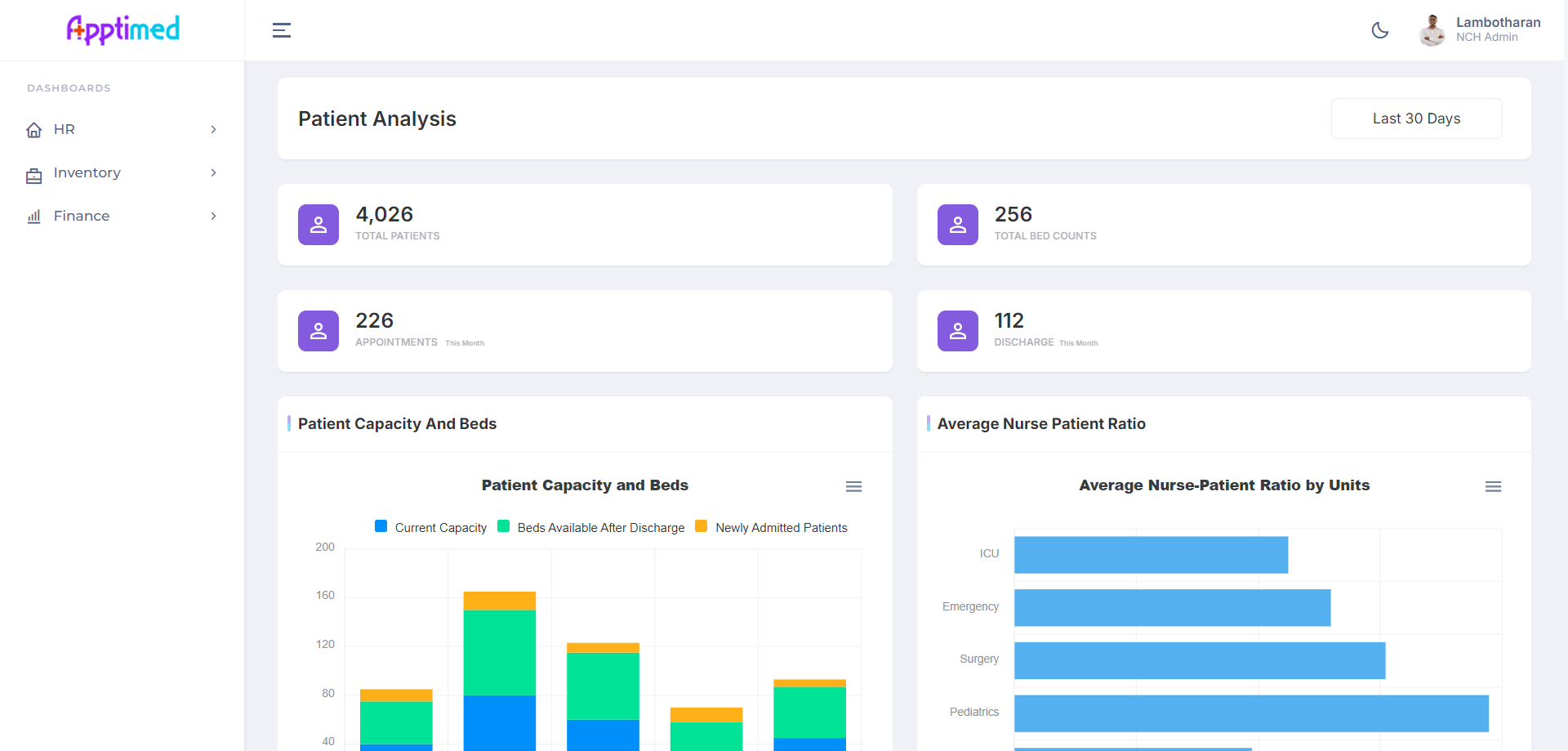Open the Finance dashboard menu
Screen dimensions: 1568x751
(x=122, y=216)
